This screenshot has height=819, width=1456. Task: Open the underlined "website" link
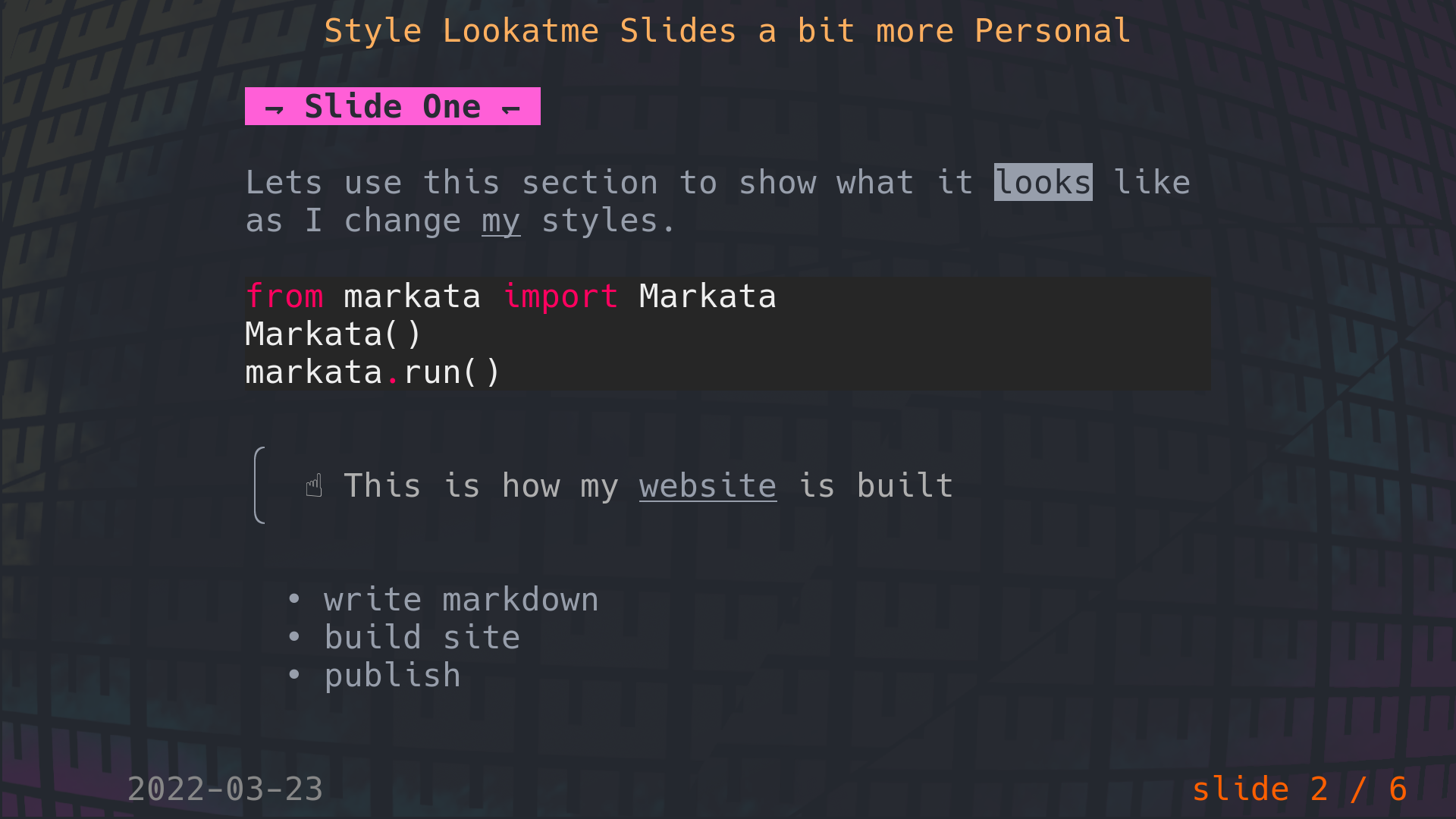click(x=708, y=486)
